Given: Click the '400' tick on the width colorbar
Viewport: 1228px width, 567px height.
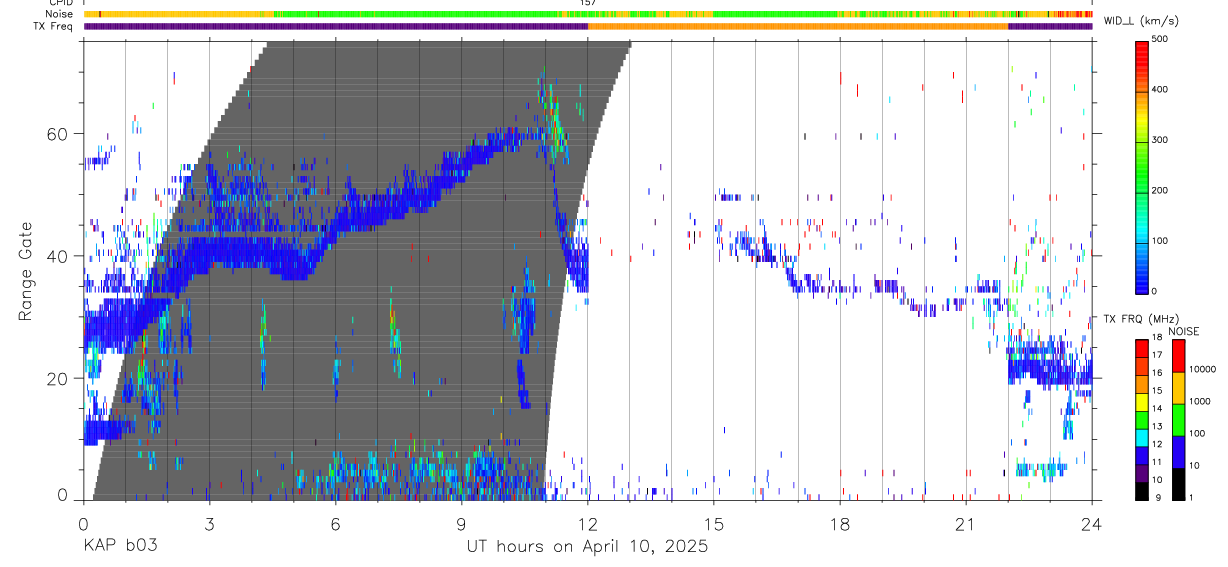Looking at the screenshot, I should click(x=1160, y=90).
